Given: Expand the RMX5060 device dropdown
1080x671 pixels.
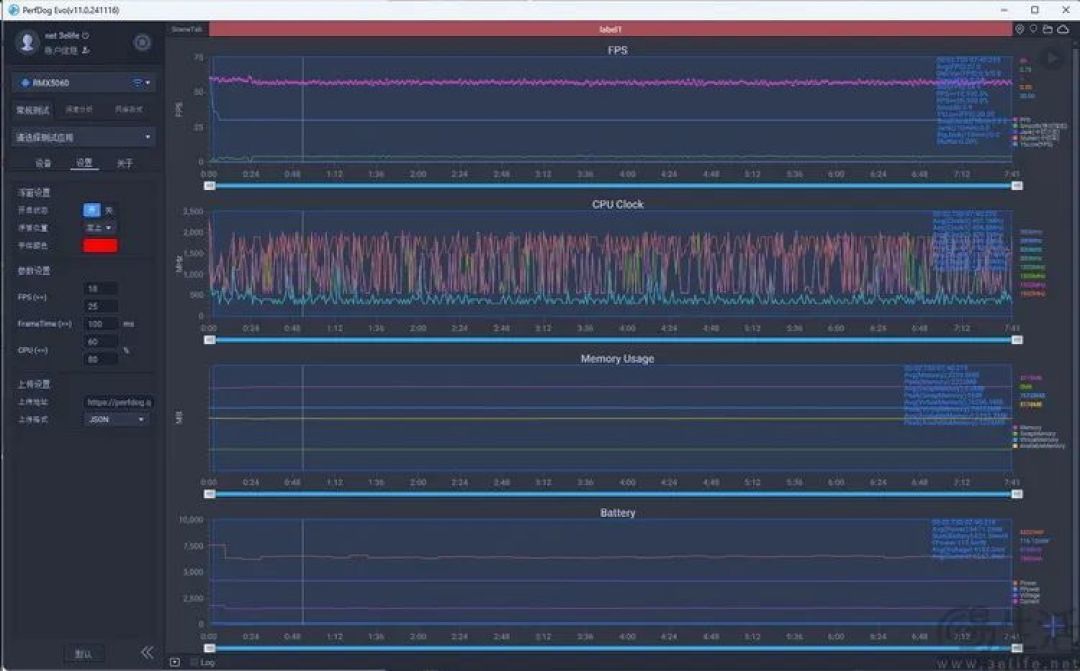Looking at the screenshot, I should pyautogui.click(x=84, y=83).
